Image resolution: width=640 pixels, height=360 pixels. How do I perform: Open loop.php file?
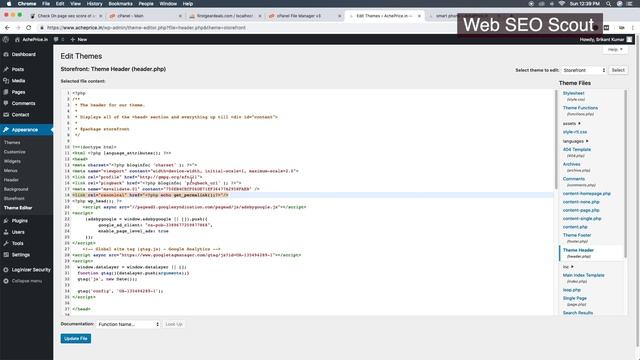(571, 290)
